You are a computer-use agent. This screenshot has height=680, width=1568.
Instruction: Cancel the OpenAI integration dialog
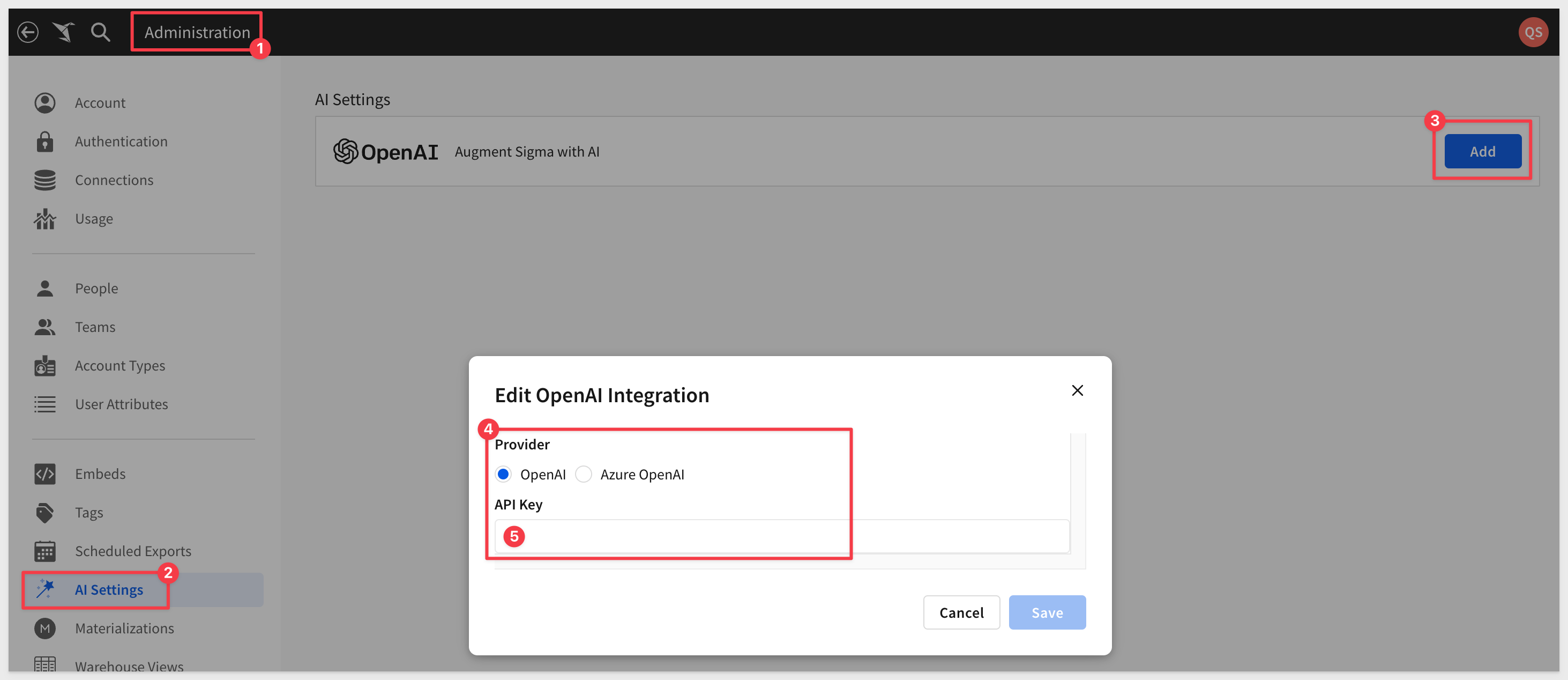pyautogui.click(x=961, y=612)
